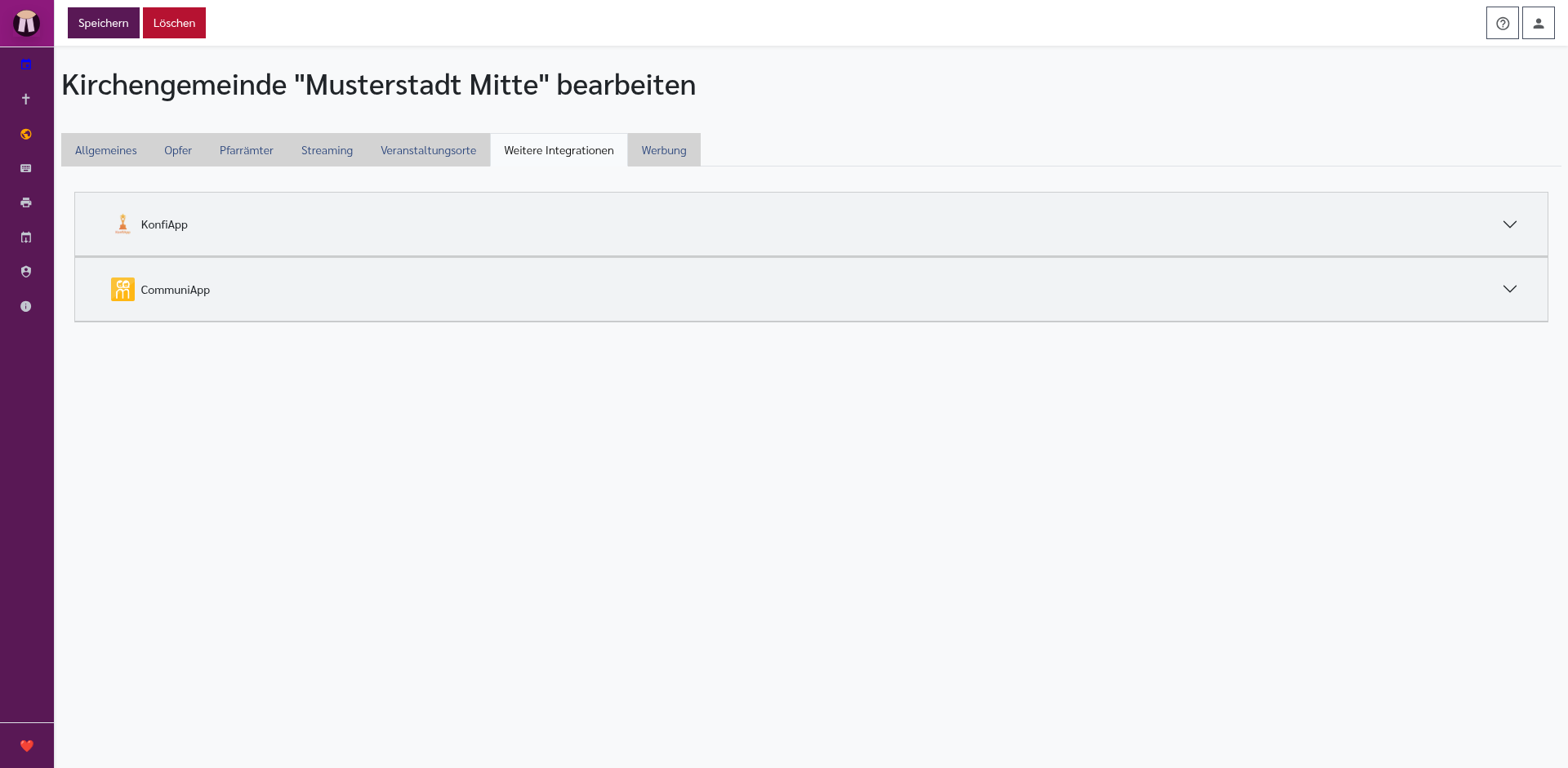Click the CommuniApp label text
The image size is (1568, 768).
coord(176,290)
